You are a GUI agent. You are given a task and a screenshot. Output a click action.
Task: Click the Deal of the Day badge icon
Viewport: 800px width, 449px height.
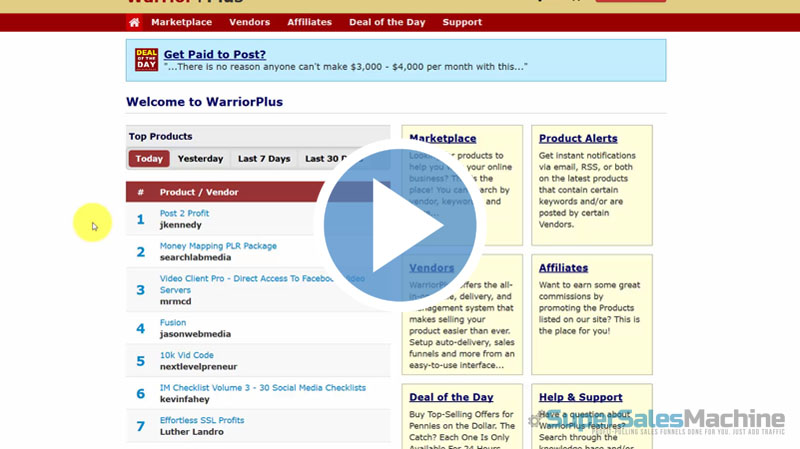coord(147,60)
